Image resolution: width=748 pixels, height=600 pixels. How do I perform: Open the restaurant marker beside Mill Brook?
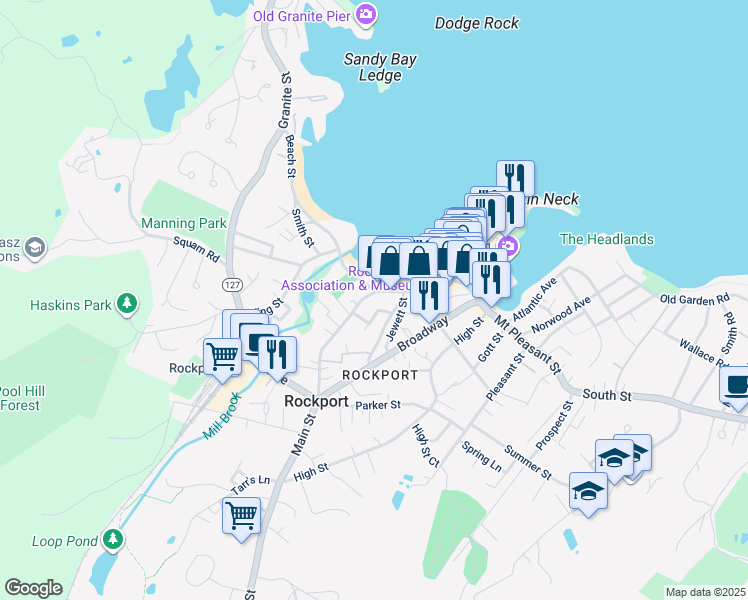tap(278, 355)
